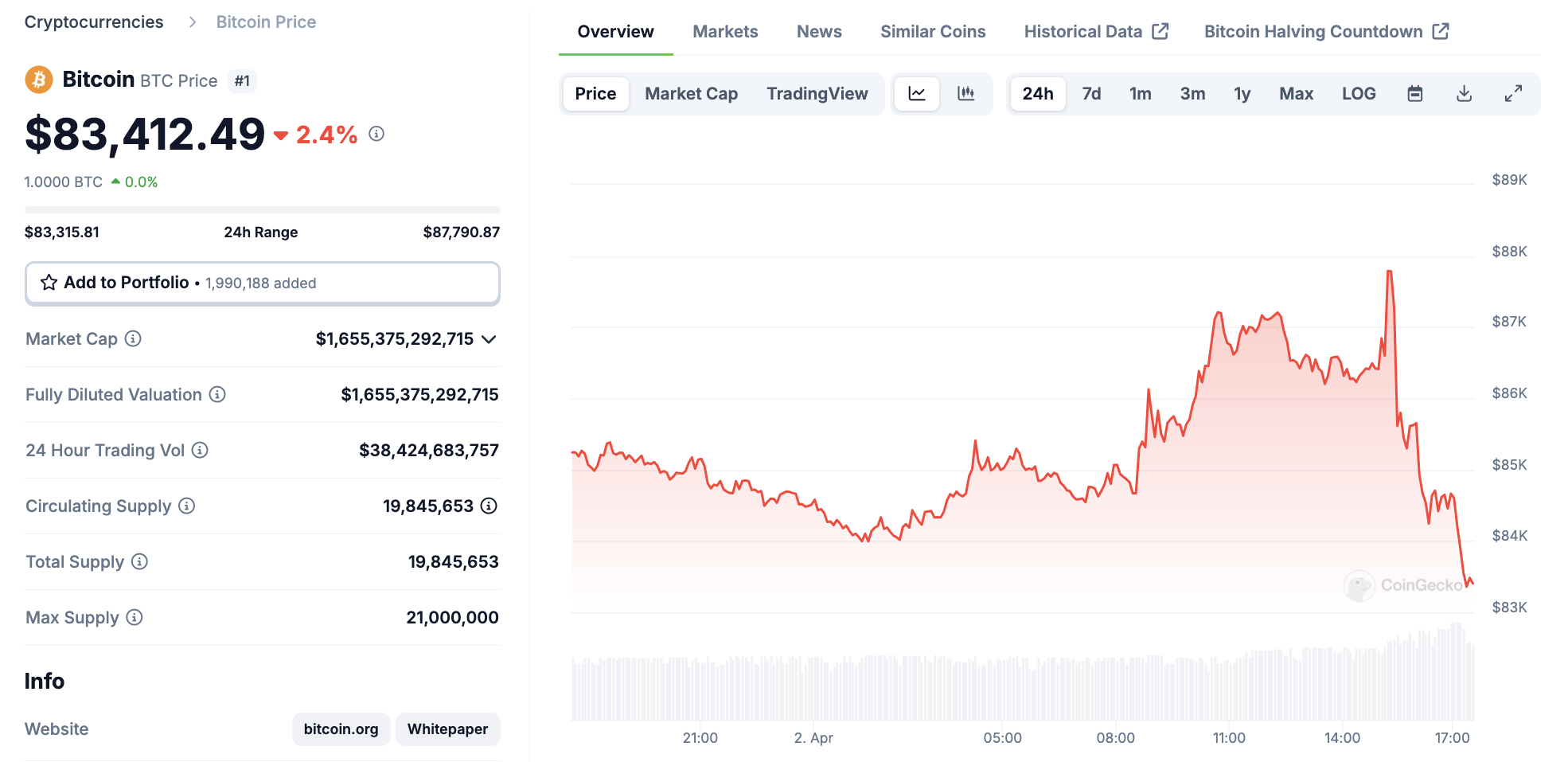The width and height of the screenshot is (1568, 762).
Task: Click the download chart data icon
Action: (x=1464, y=94)
